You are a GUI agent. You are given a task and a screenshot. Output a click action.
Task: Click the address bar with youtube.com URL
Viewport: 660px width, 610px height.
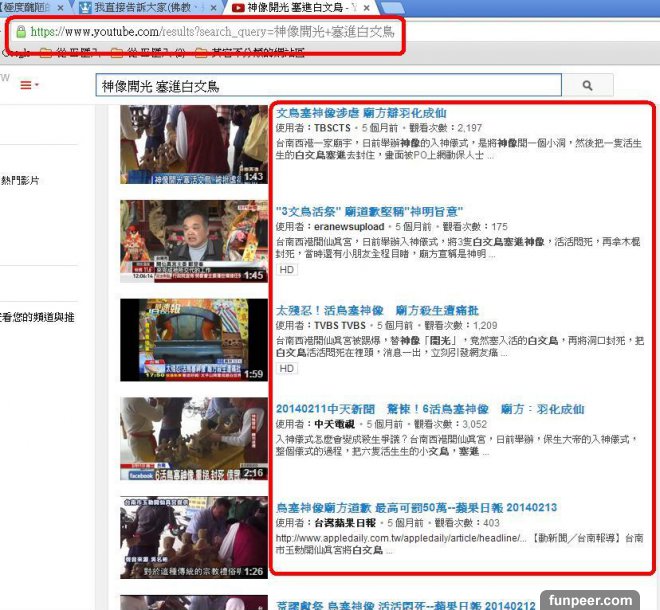click(210, 32)
